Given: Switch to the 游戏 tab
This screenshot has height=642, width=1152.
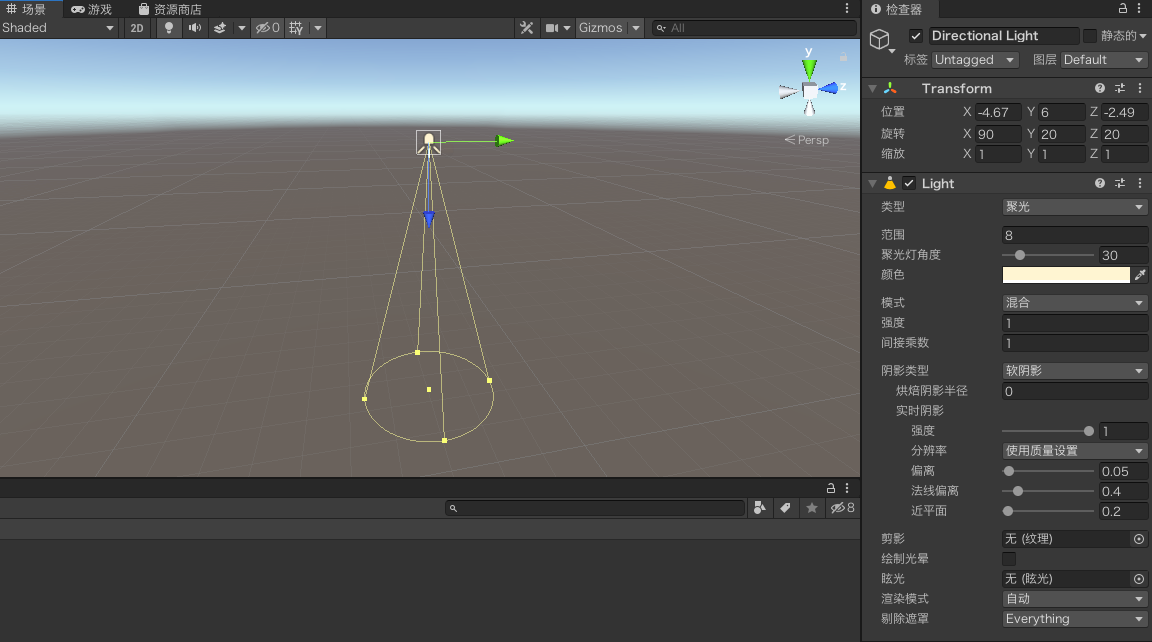Looking at the screenshot, I should [92, 9].
